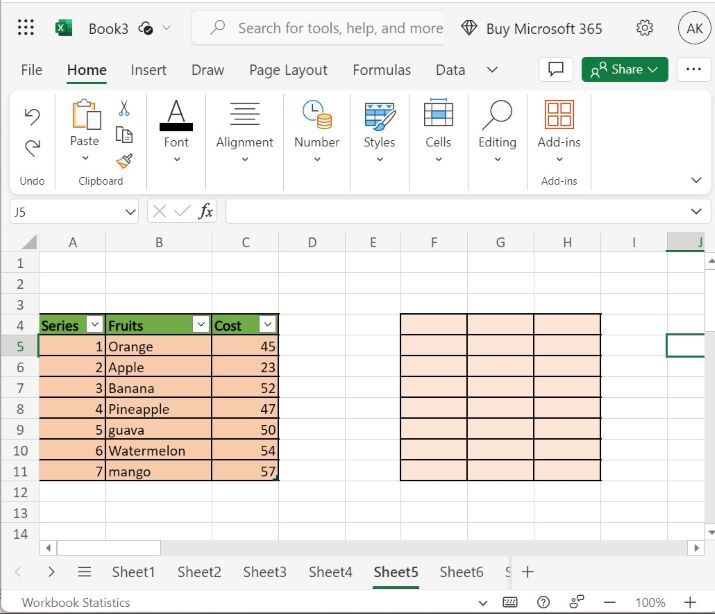This screenshot has width=715, height=614.
Task: Switch to the Insert tab
Action: (x=148, y=70)
